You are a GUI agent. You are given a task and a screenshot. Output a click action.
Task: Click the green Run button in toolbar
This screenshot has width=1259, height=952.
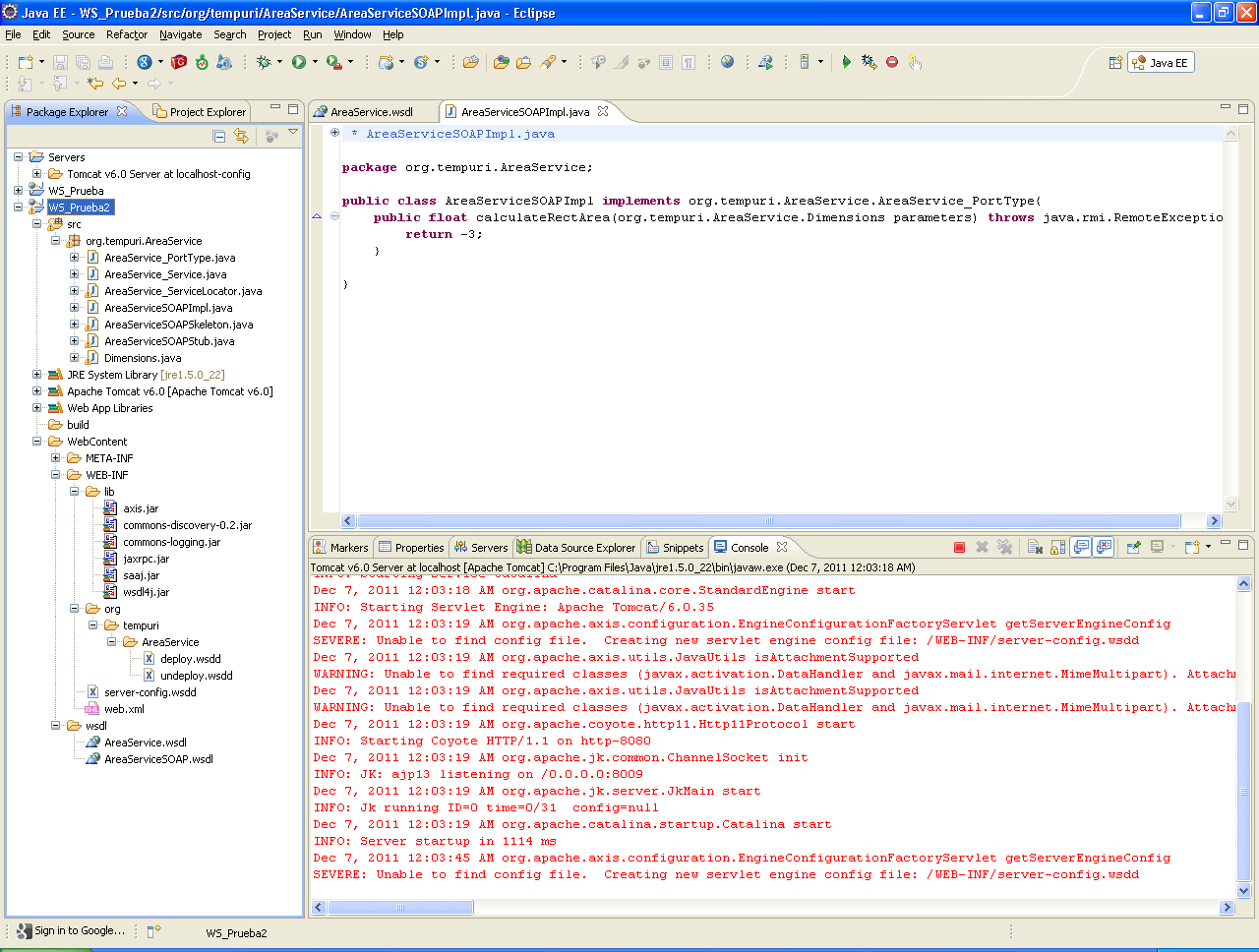point(299,62)
